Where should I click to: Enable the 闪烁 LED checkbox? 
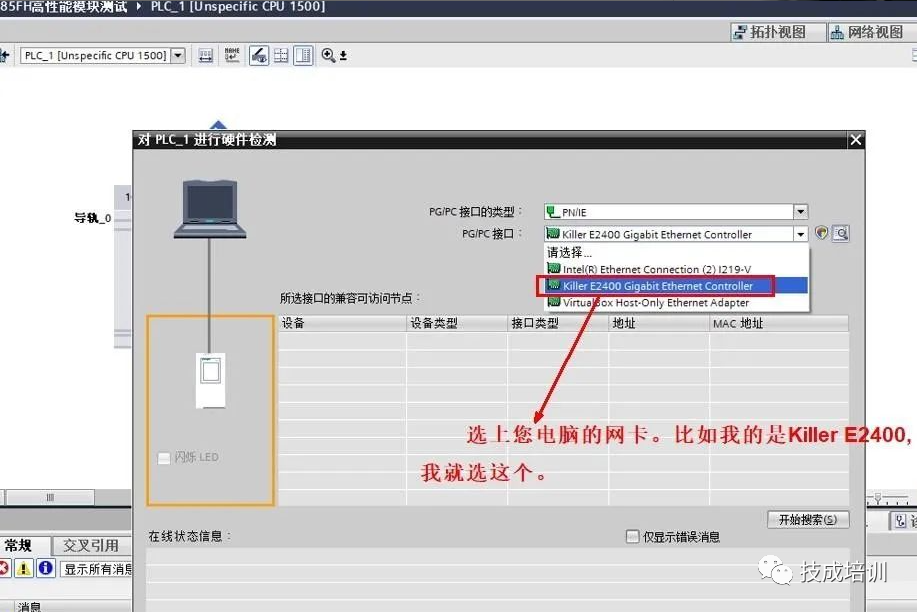164,458
